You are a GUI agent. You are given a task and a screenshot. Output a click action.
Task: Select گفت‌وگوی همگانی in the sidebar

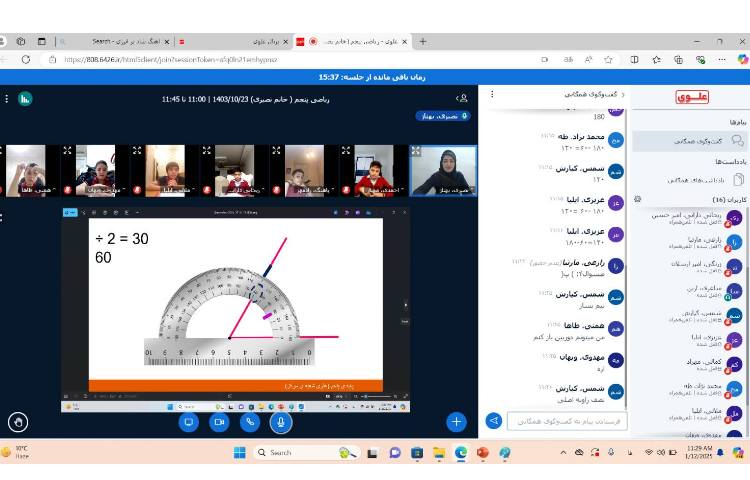[x=689, y=141]
